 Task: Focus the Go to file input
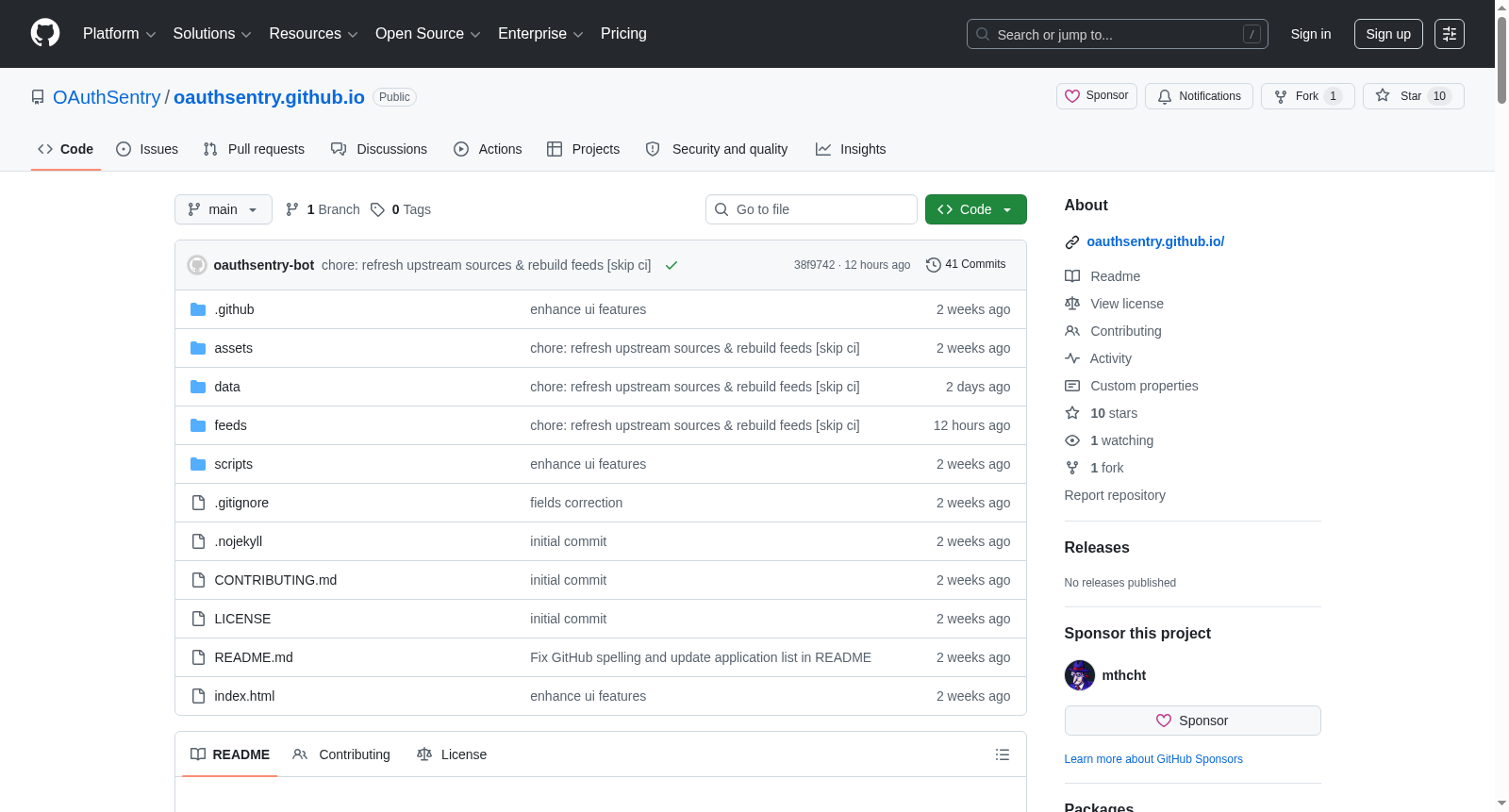(811, 209)
